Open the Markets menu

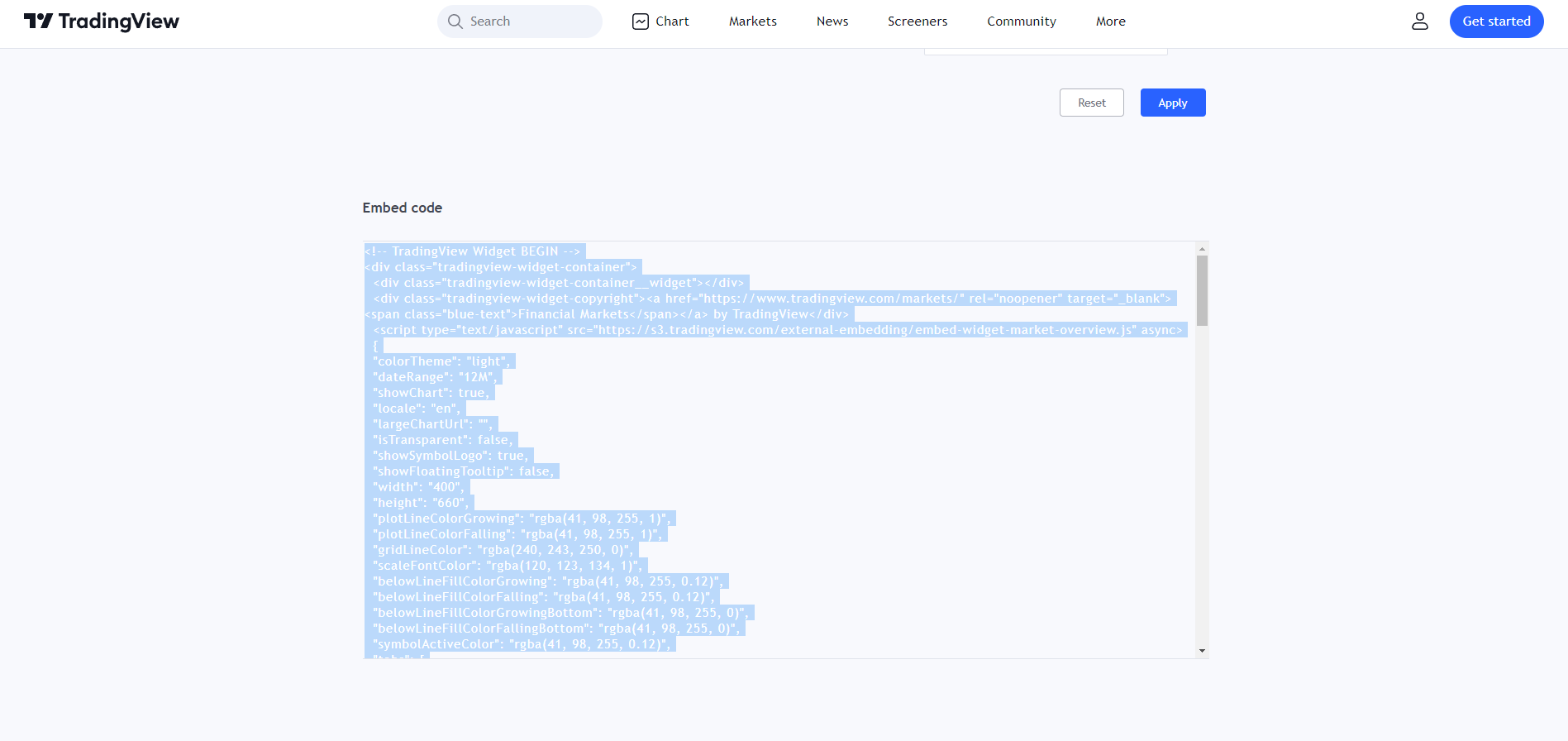(752, 22)
